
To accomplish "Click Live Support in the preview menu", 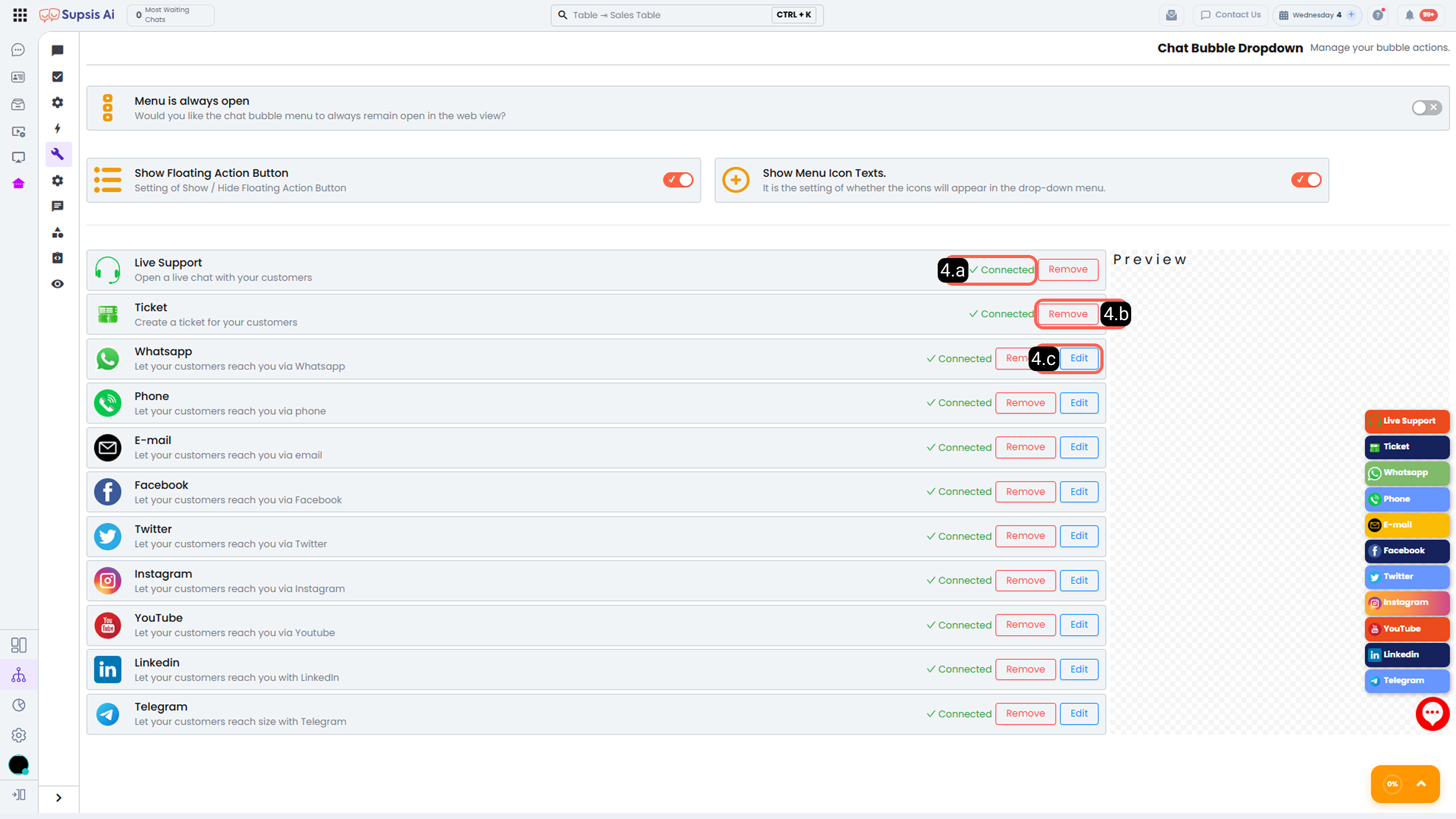I will tap(1407, 421).
